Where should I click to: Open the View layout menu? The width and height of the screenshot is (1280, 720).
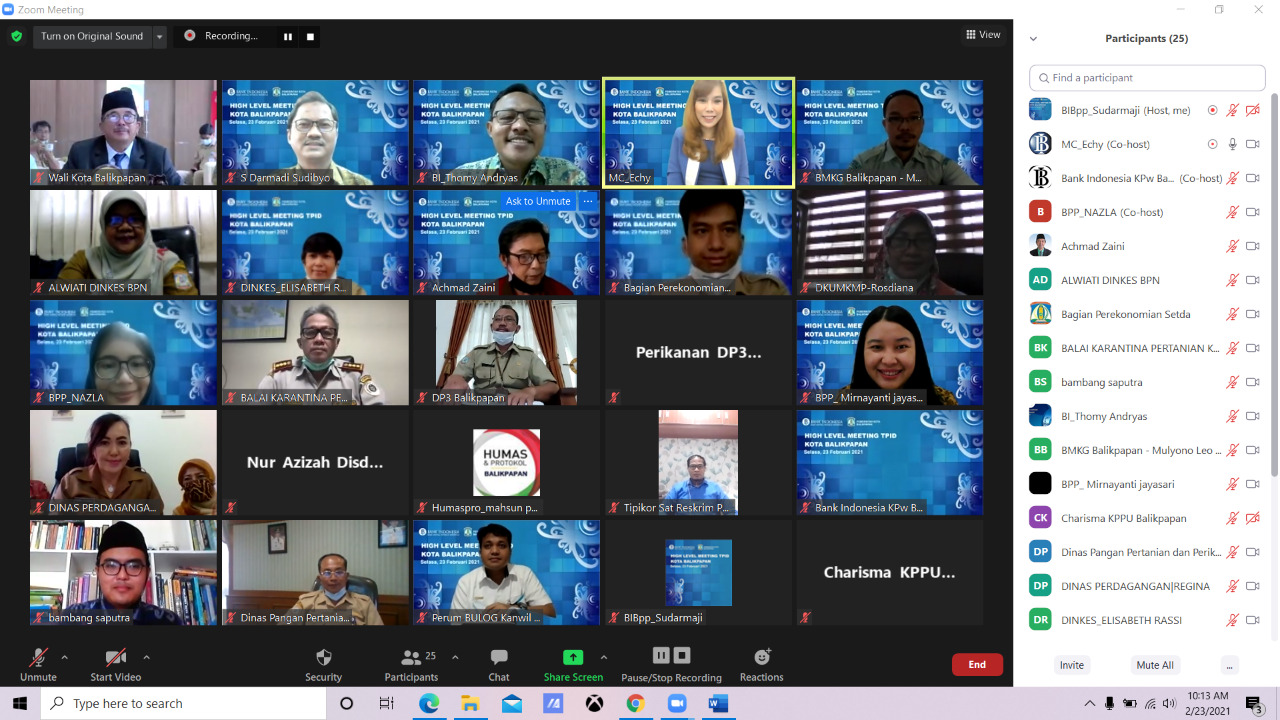pos(983,35)
